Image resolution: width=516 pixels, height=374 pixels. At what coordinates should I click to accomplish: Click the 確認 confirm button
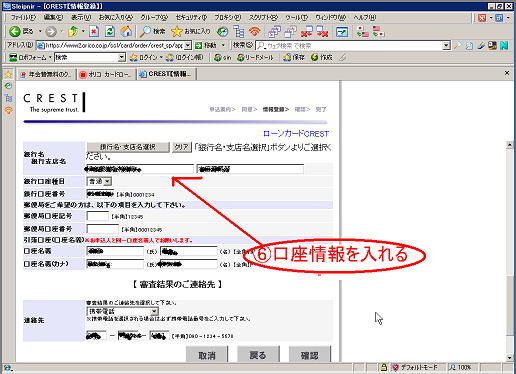click(x=309, y=355)
